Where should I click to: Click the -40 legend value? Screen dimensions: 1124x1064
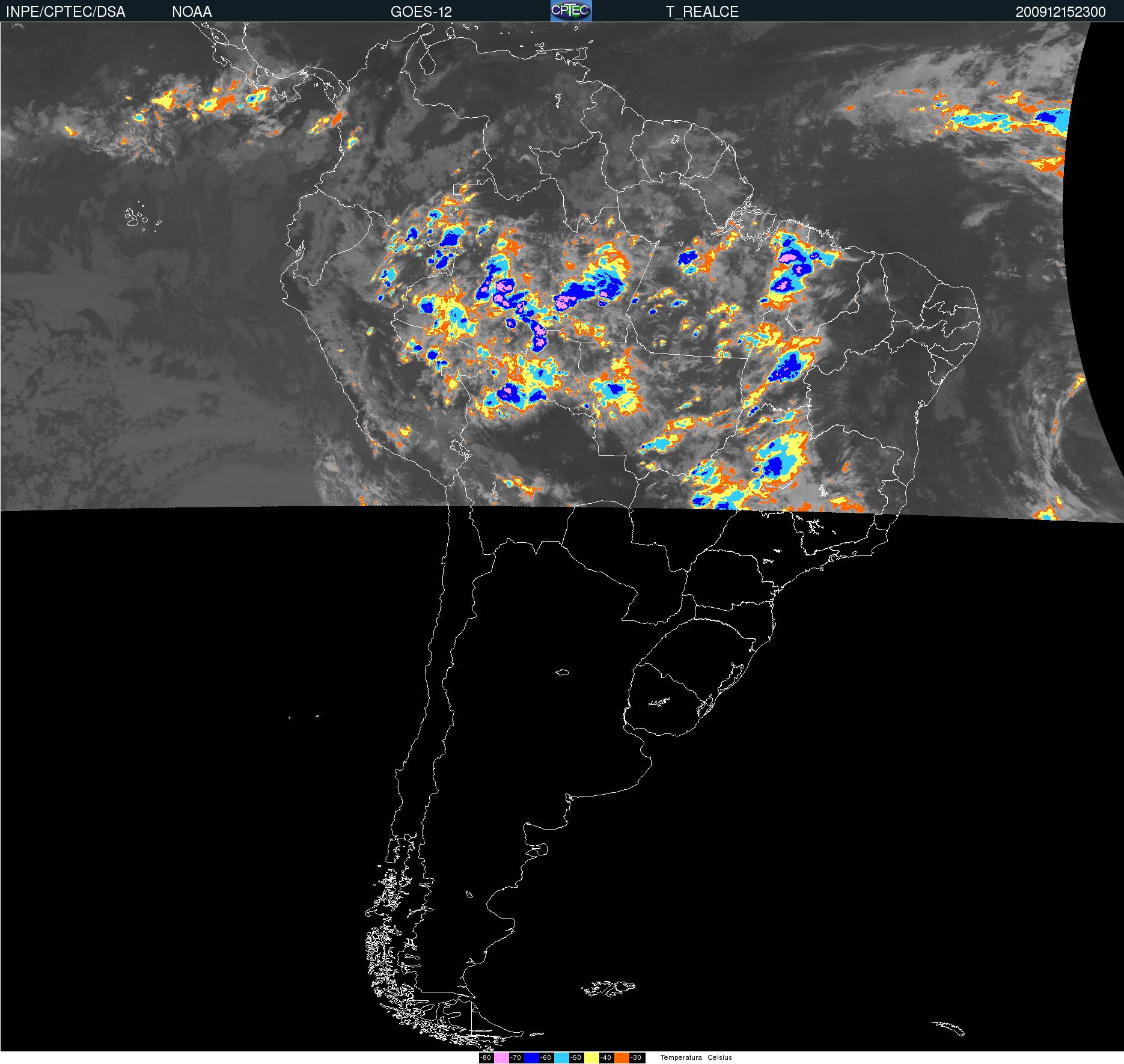pos(606,1057)
